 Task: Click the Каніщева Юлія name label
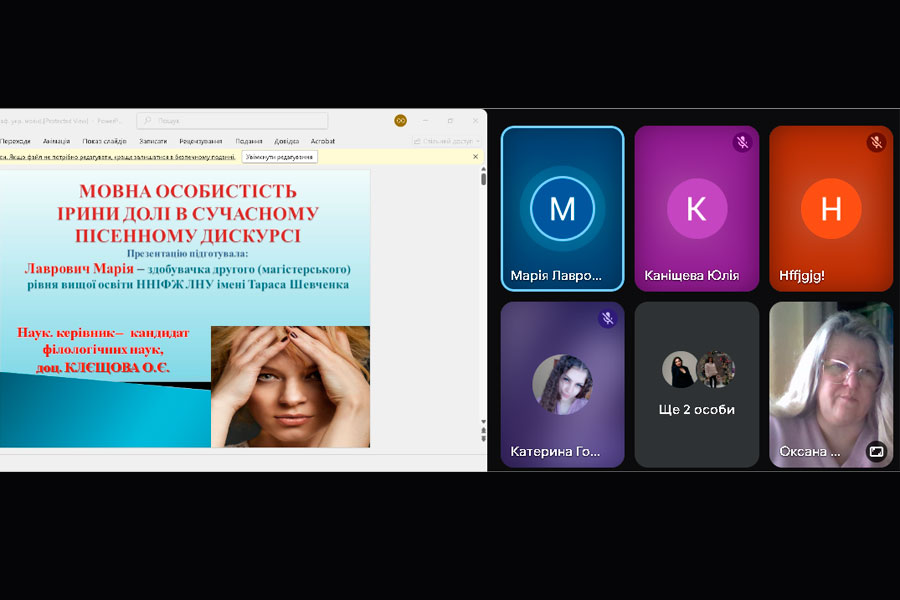(692, 276)
